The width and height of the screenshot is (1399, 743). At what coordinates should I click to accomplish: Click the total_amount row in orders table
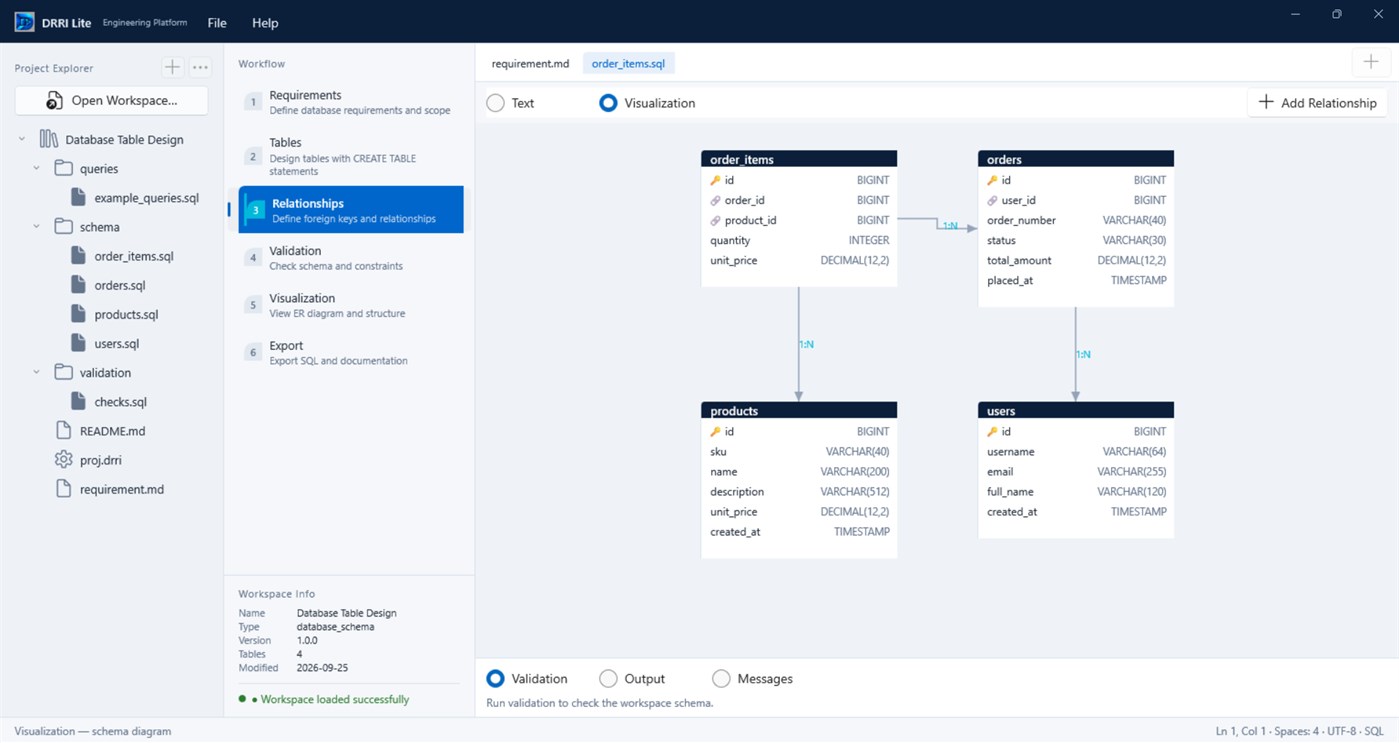point(1076,260)
